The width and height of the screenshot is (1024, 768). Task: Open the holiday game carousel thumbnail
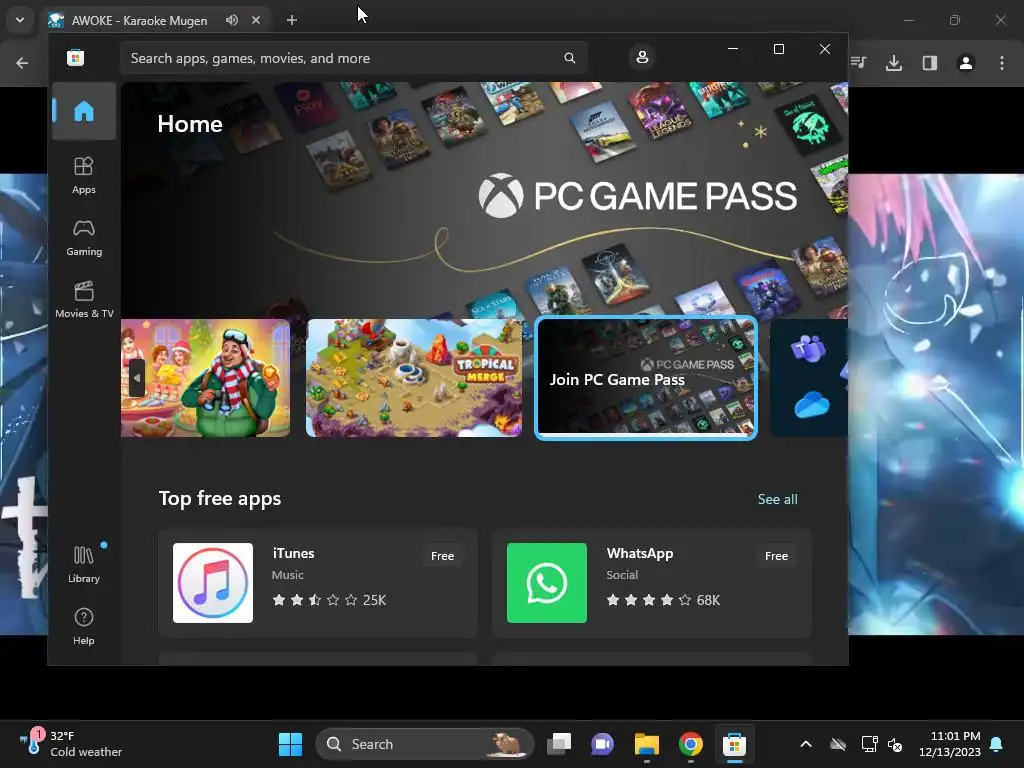[x=205, y=378]
